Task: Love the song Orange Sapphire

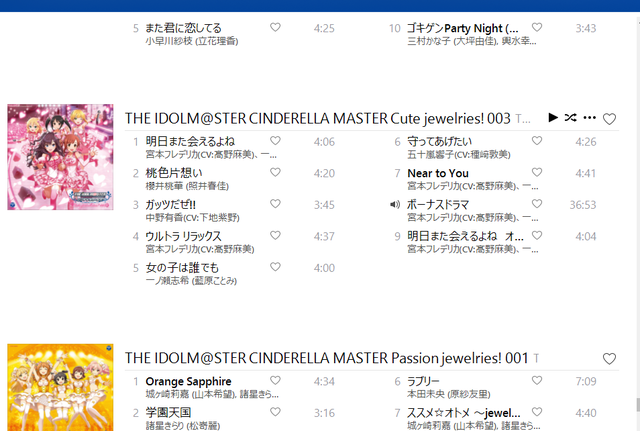Action: point(276,380)
